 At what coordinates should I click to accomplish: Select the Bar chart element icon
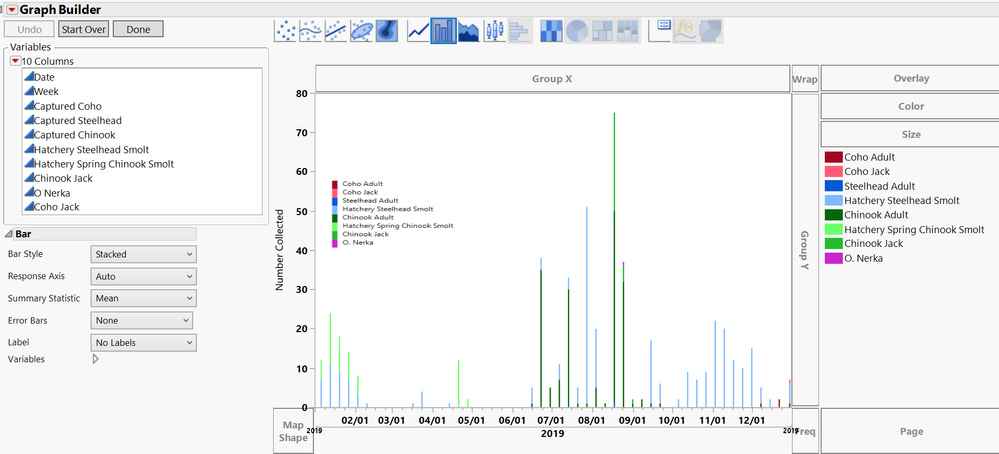443,31
